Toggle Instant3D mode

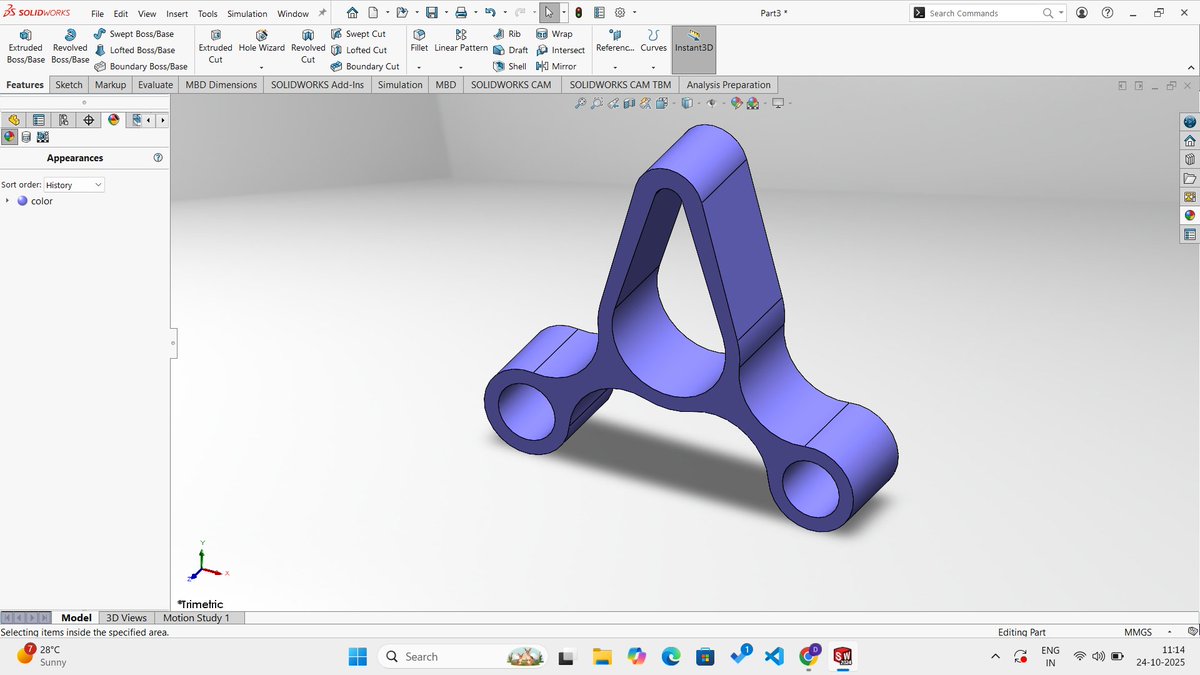(x=694, y=47)
